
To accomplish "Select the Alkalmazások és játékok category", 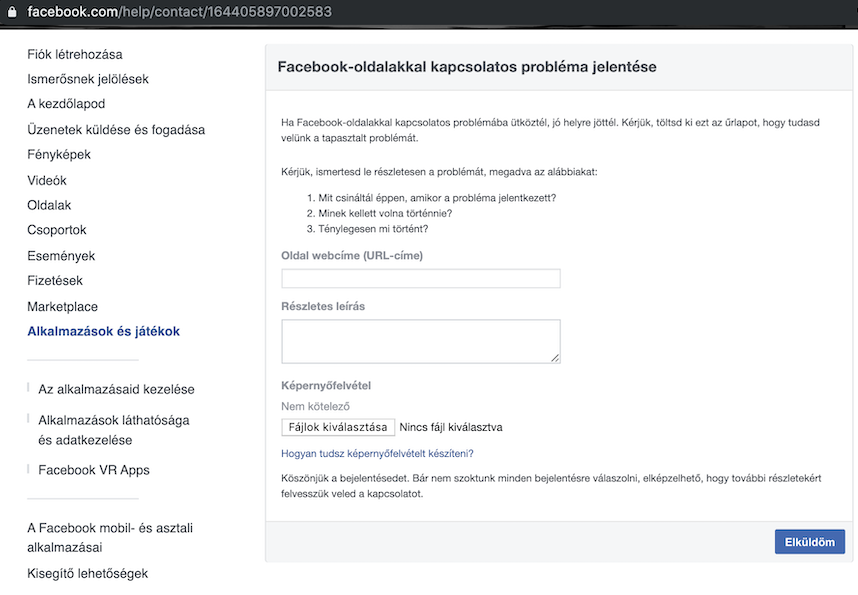I will point(104,331).
